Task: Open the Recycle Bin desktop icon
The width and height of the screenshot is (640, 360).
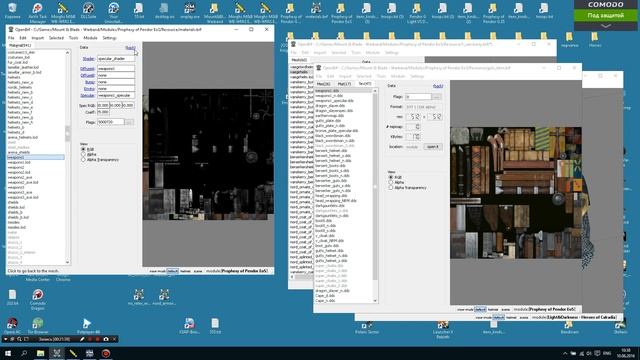Action: [x=13, y=11]
